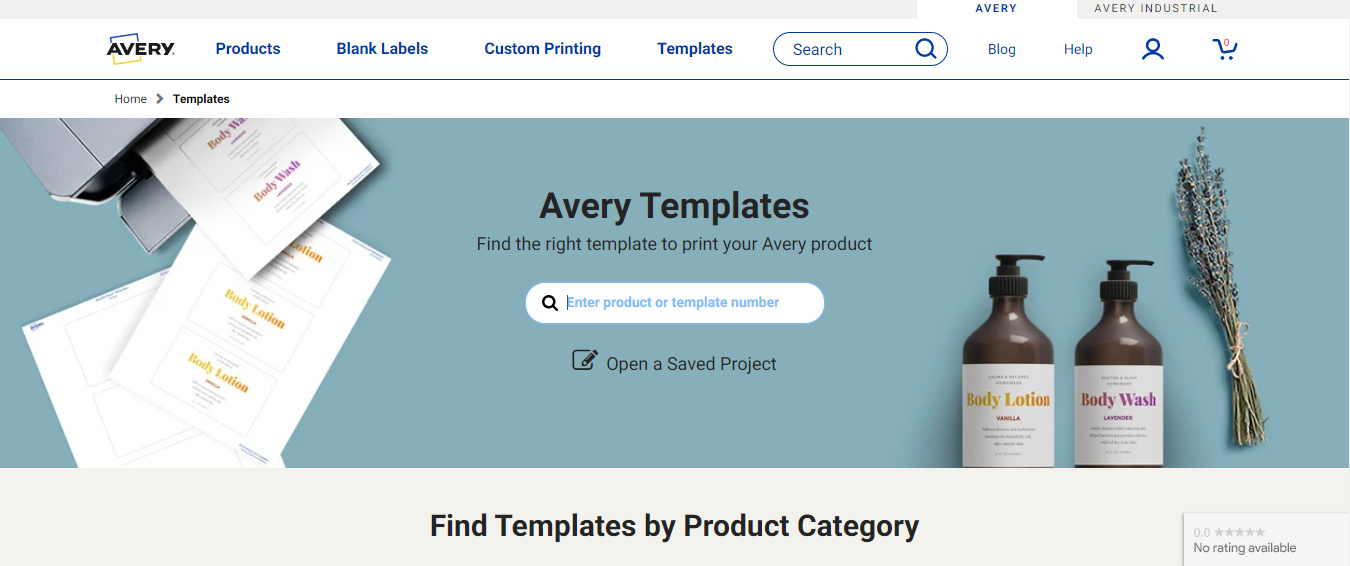
Task: Click the breadcrumb chevron arrow after Home
Action: pos(160,99)
